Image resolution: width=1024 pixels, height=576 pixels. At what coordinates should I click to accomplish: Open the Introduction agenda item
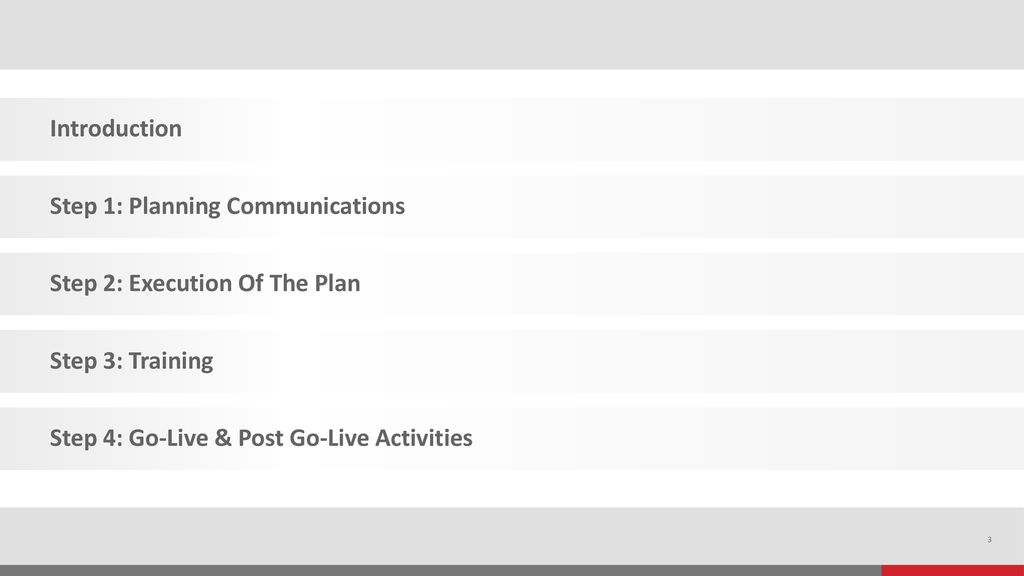116,129
